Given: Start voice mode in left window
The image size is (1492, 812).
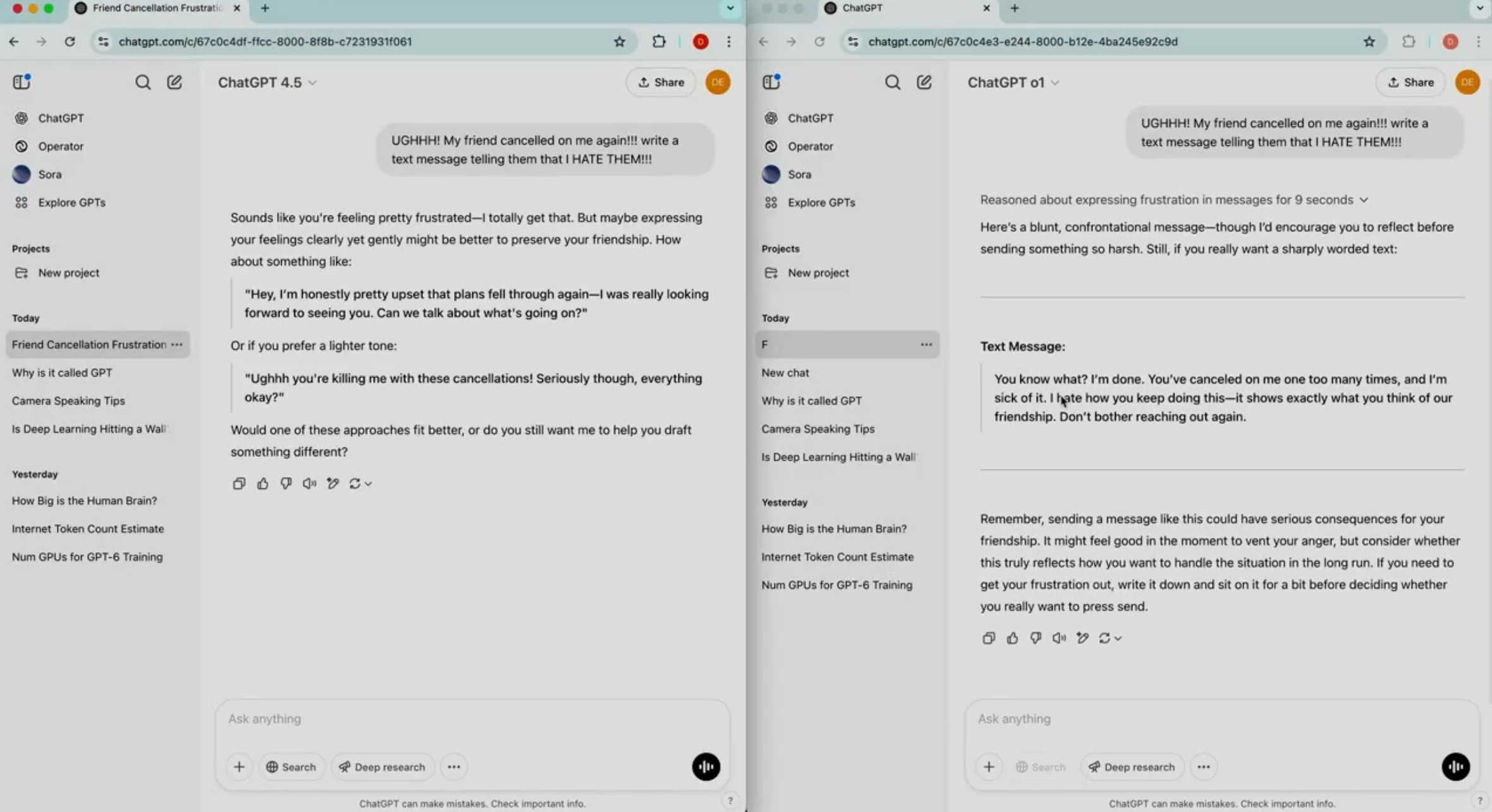Looking at the screenshot, I should click(x=706, y=767).
